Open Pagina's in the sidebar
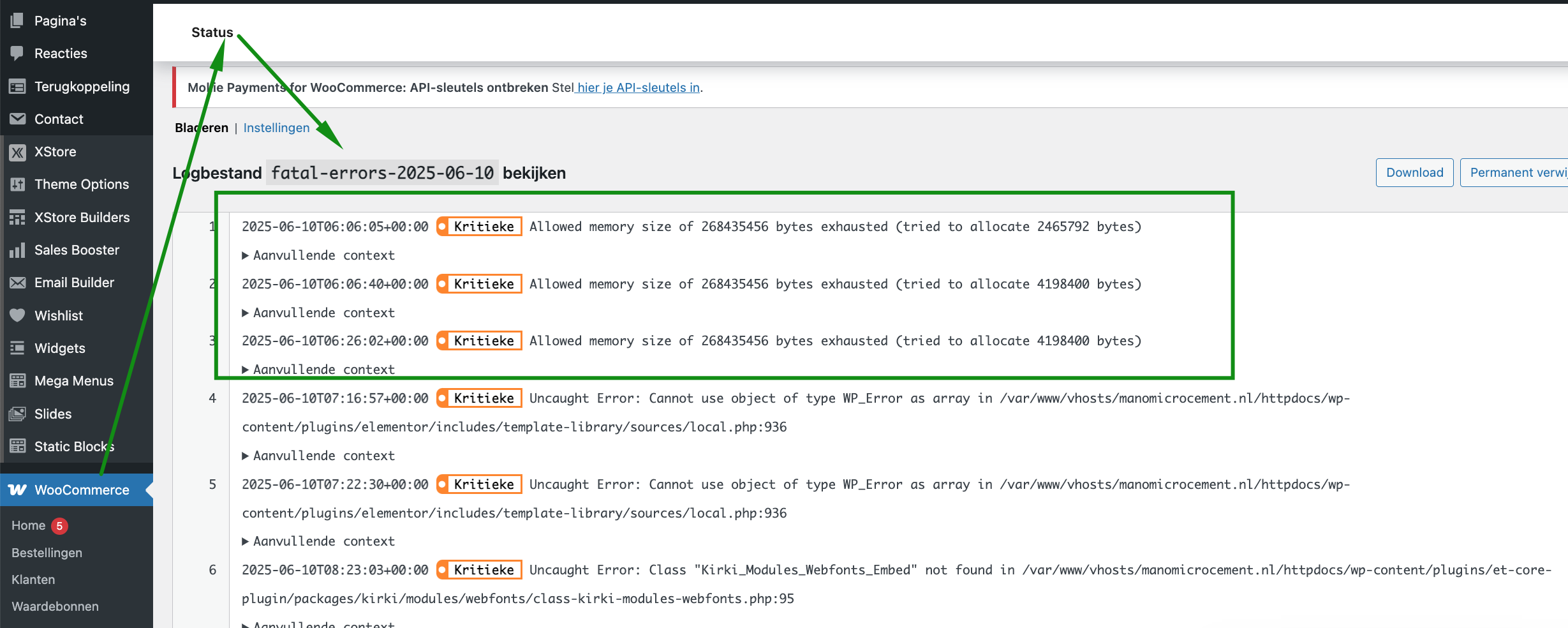This screenshot has height=628, width=1568. [x=60, y=20]
